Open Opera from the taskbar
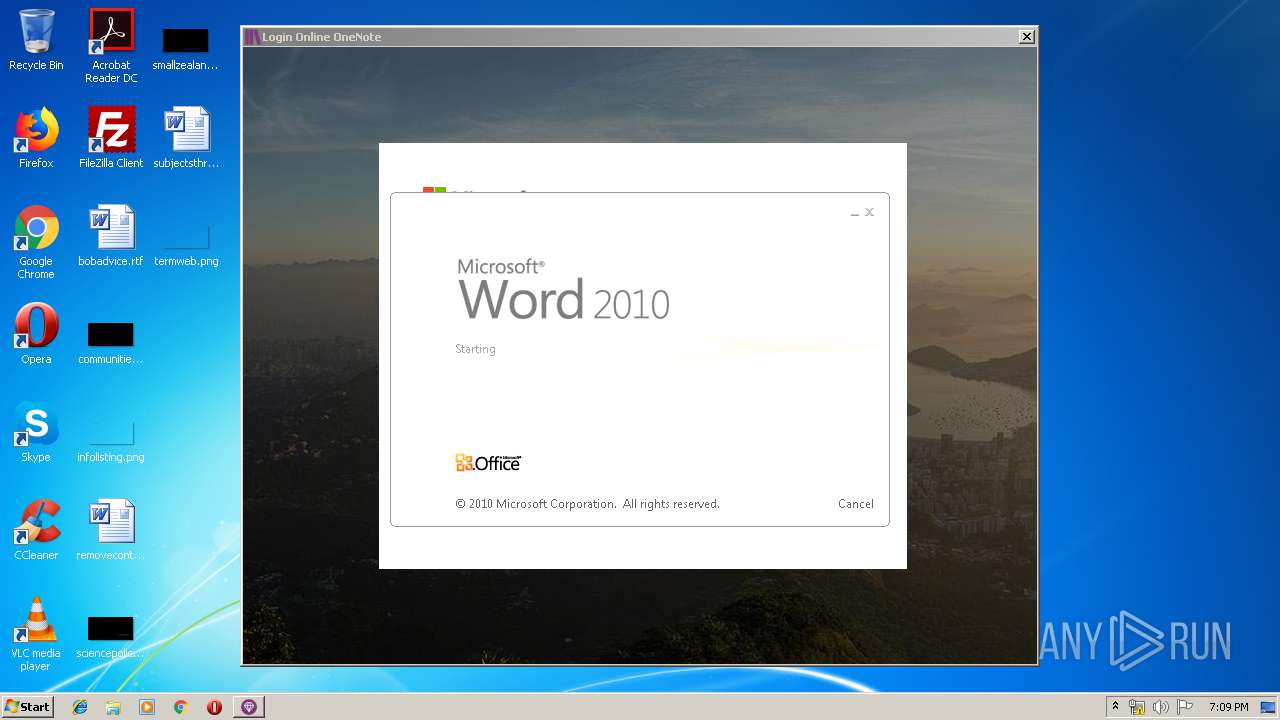This screenshot has width=1280, height=720. pyautogui.click(x=214, y=707)
